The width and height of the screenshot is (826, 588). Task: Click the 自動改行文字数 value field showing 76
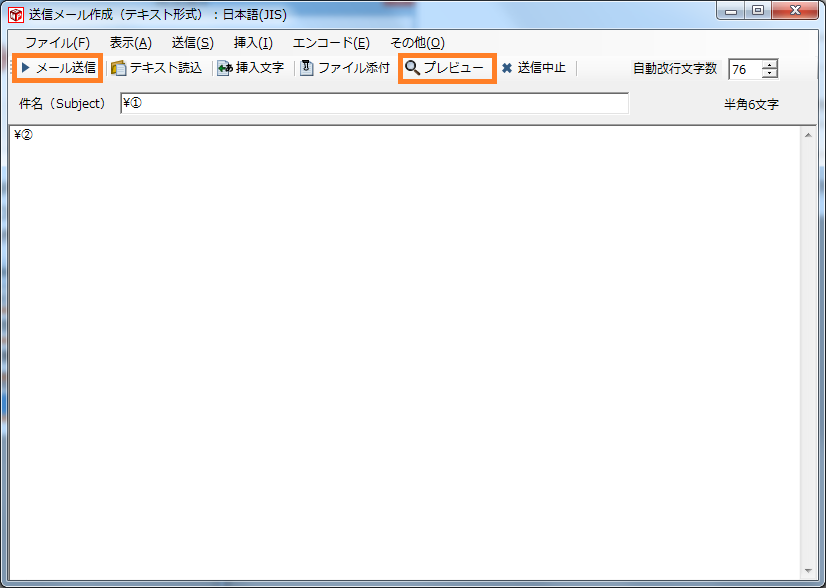(x=745, y=69)
